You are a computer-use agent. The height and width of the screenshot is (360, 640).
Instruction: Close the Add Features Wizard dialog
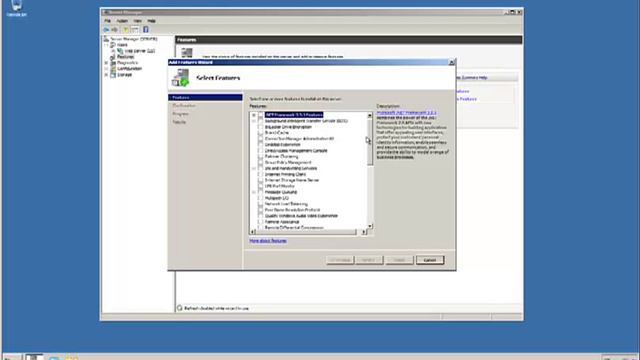(x=451, y=62)
